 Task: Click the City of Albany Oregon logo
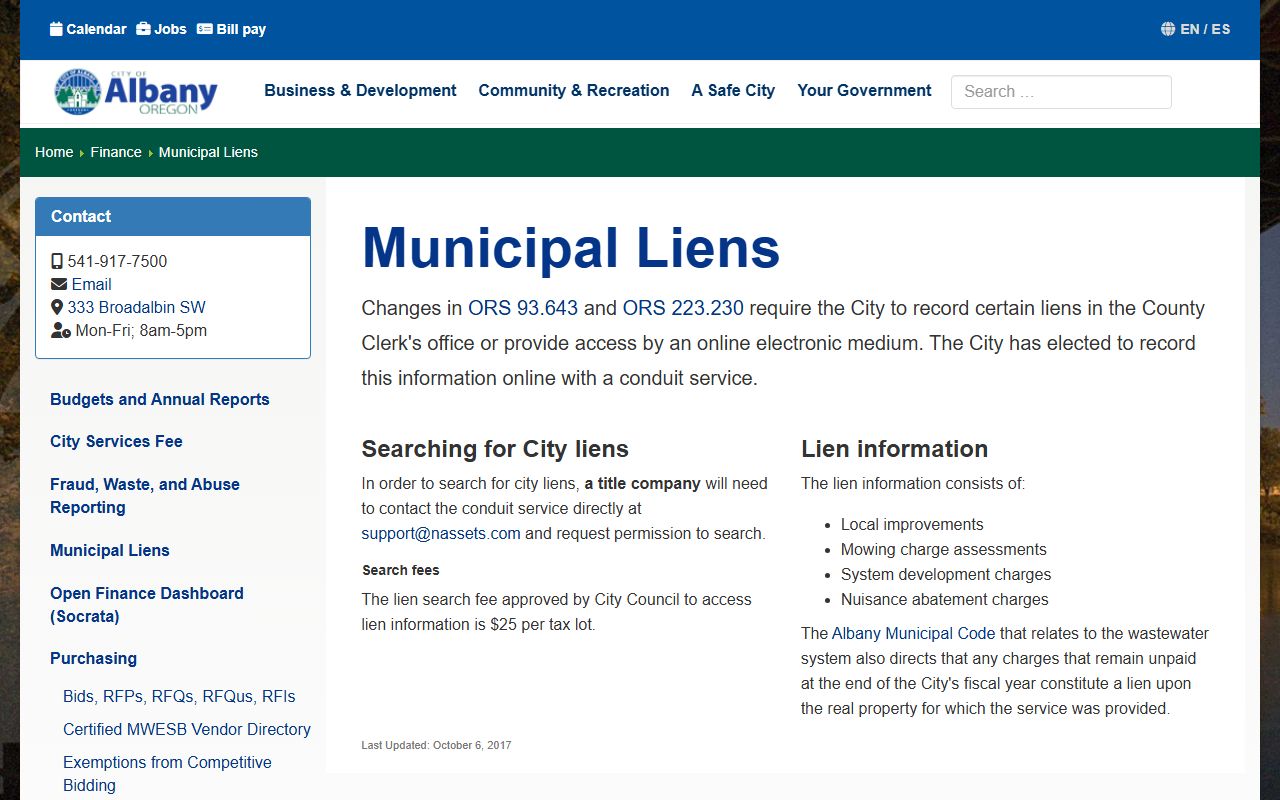click(x=136, y=92)
